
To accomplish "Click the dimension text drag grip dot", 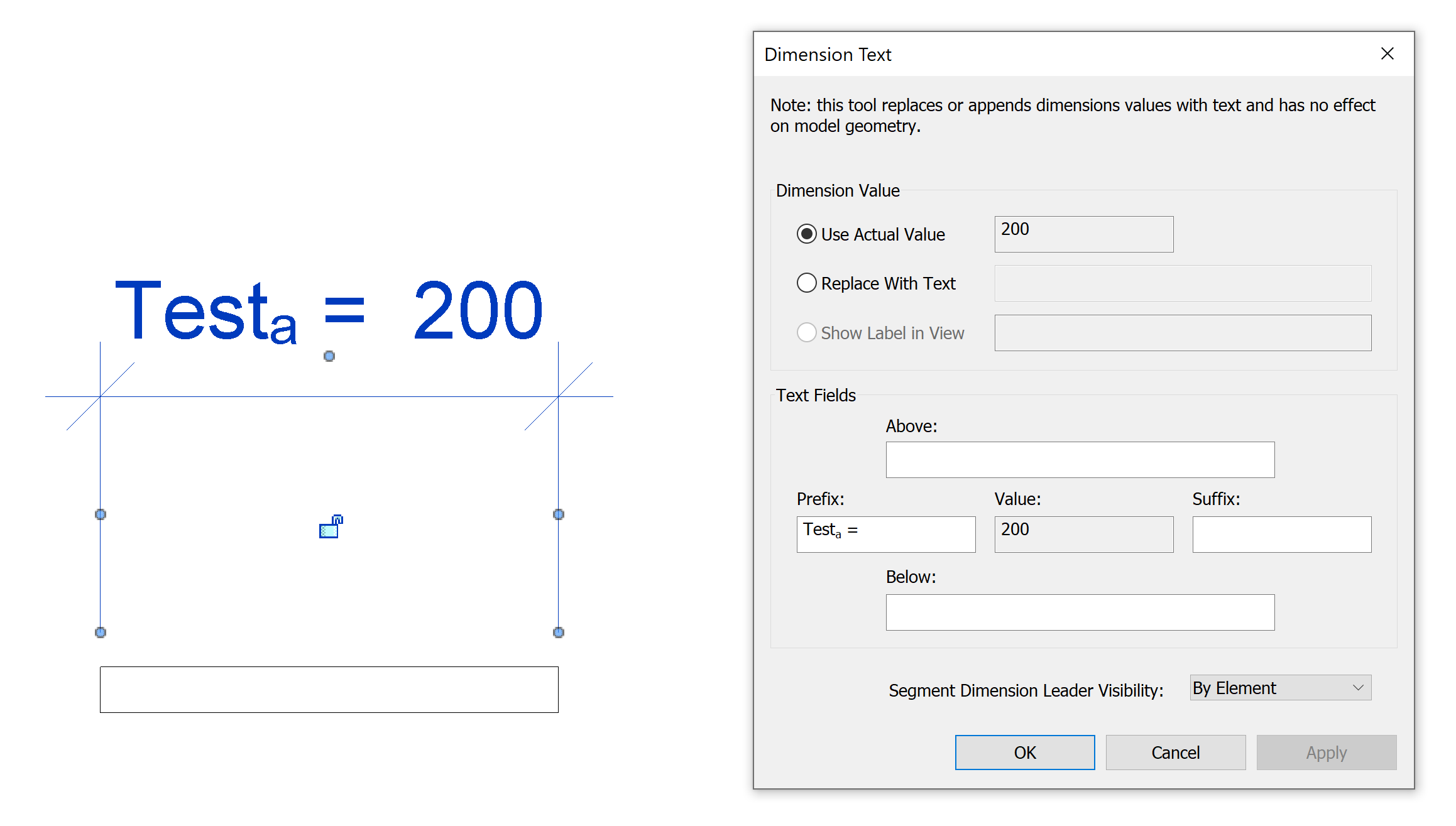I will point(329,356).
